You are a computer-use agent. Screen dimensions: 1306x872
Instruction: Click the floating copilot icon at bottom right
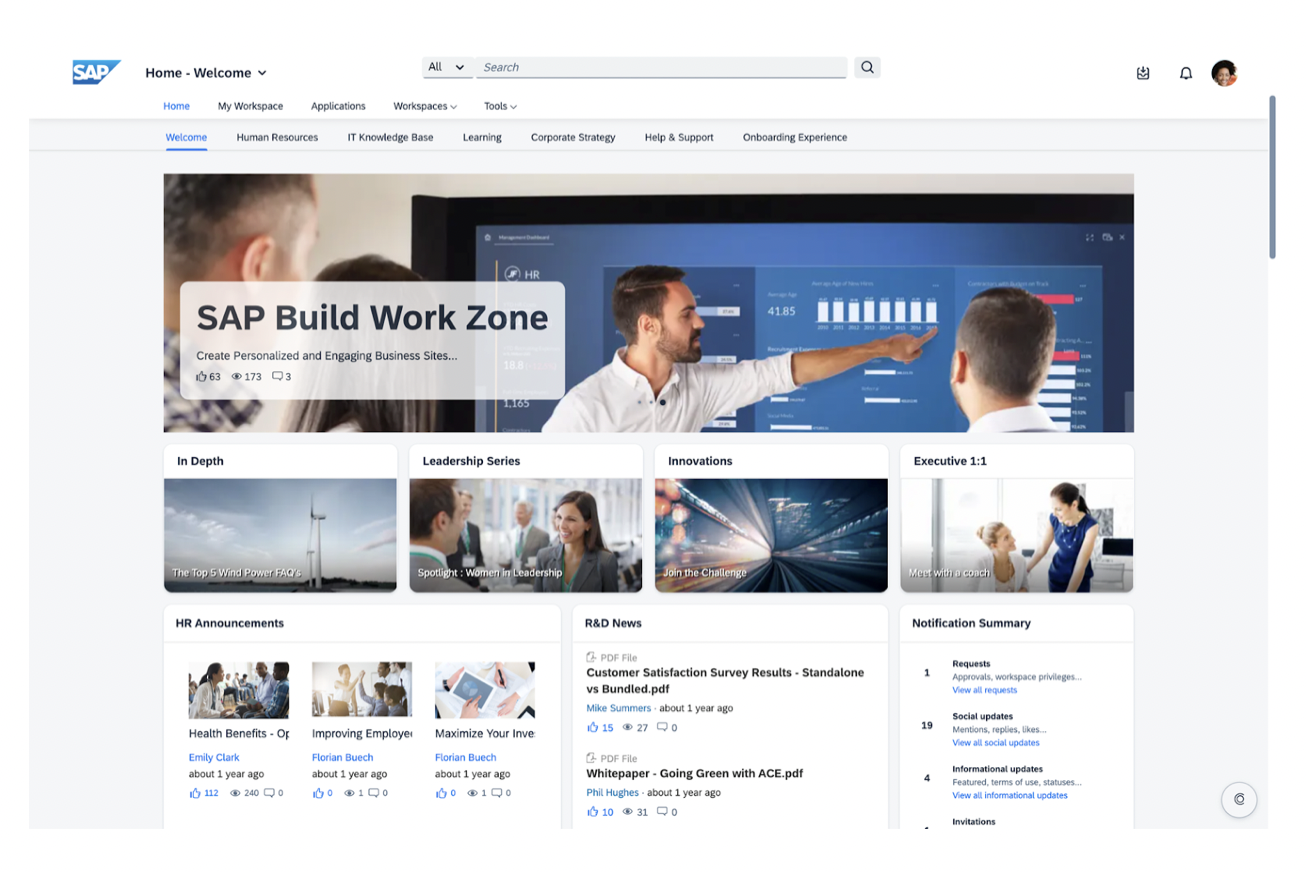[x=1239, y=799]
